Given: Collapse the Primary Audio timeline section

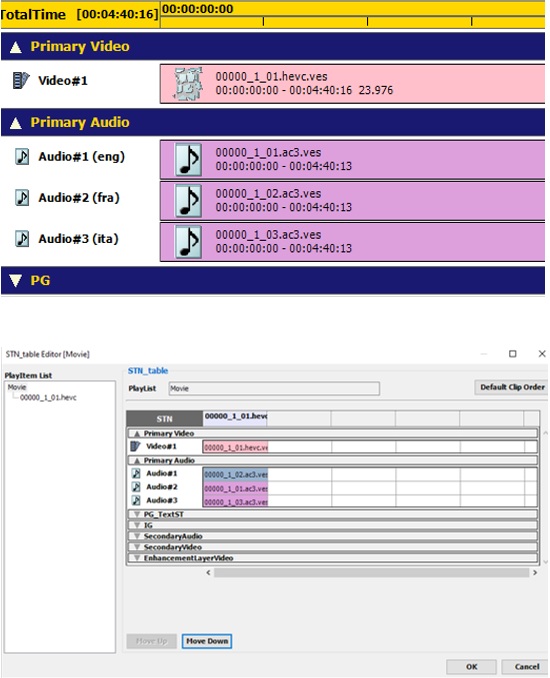Looking at the screenshot, I should point(16,123).
